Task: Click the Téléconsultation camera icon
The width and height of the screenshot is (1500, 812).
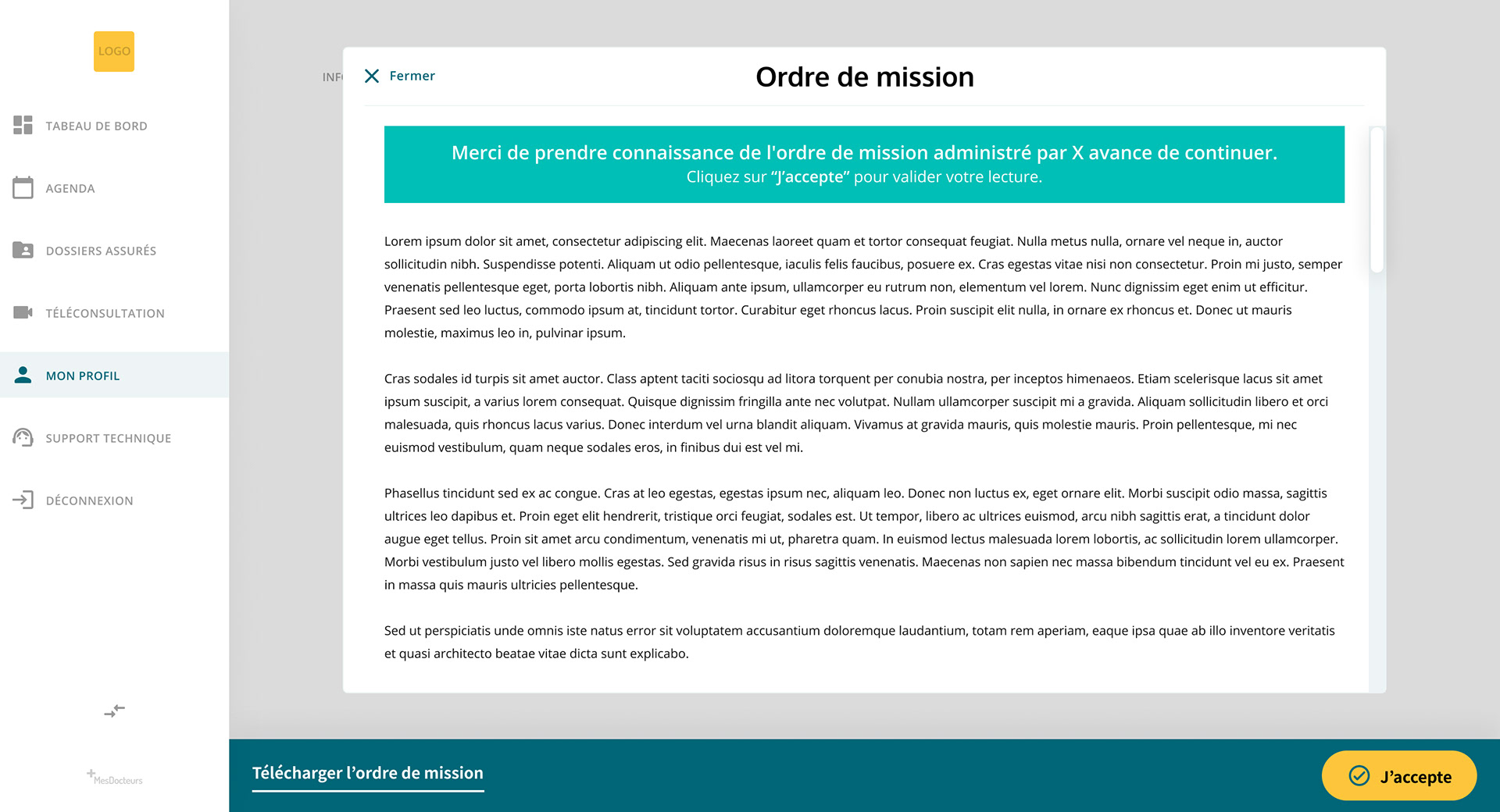Action: click(x=23, y=312)
